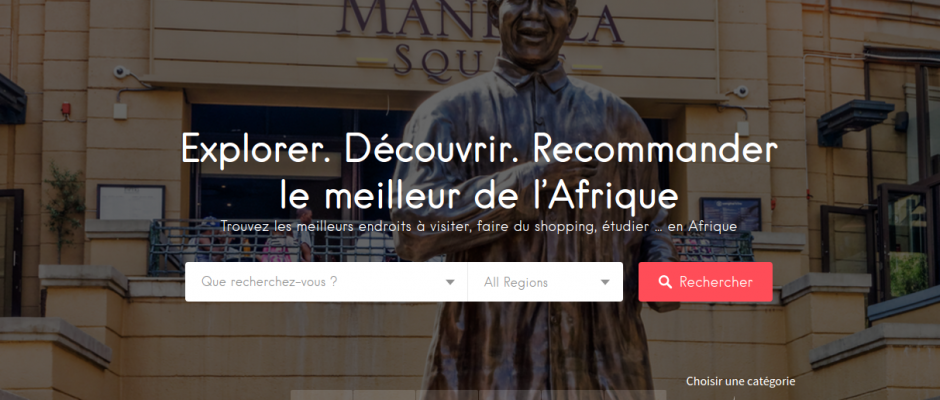Image resolution: width=940 pixels, height=400 pixels.
Task: Expand the "Que recherchez-vous ?" dropdown arrow
Action: tap(450, 282)
